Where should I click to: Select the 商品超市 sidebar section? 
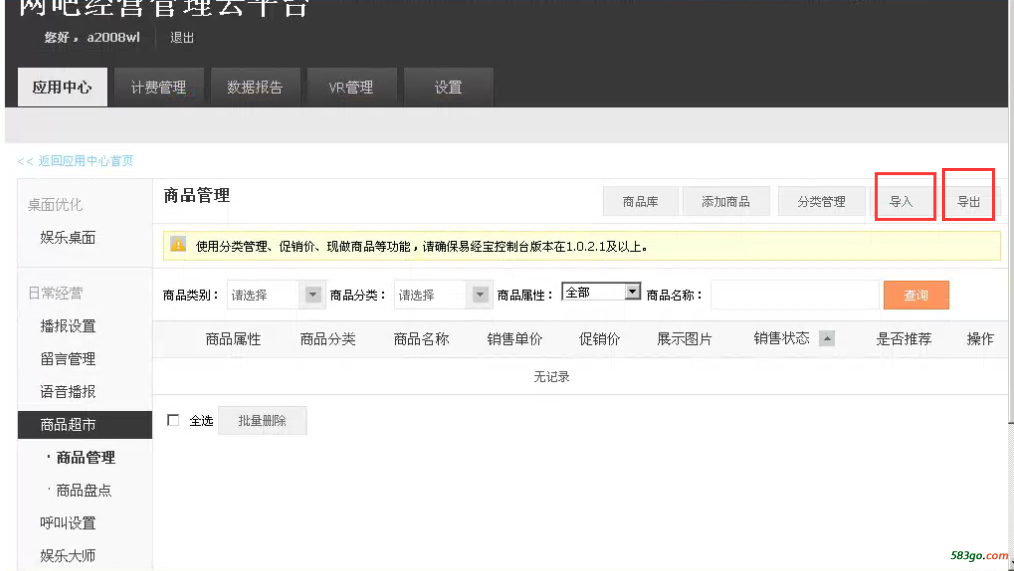(x=85, y=425)
